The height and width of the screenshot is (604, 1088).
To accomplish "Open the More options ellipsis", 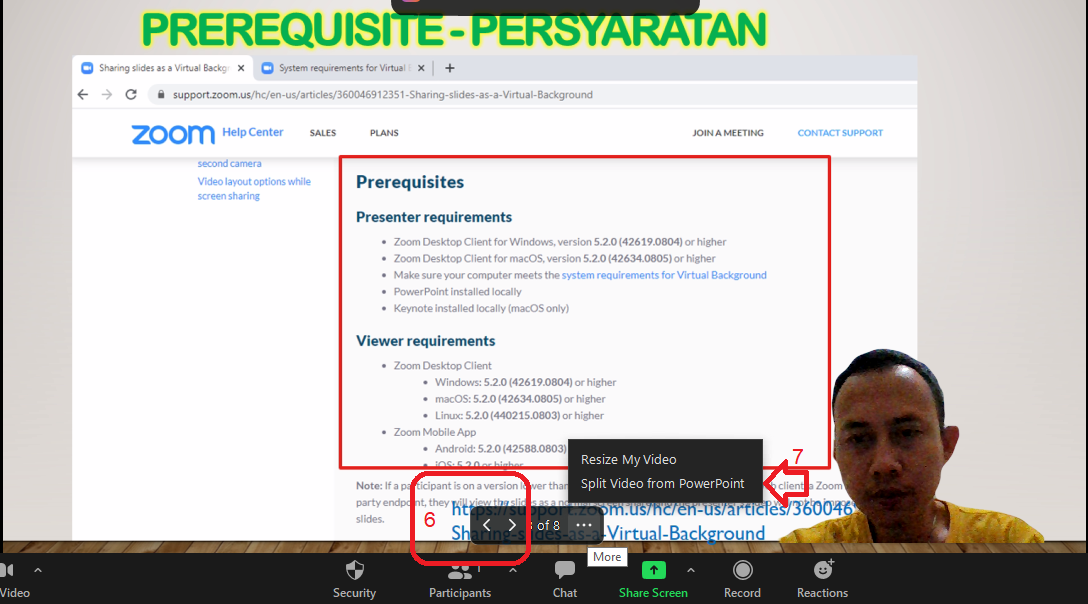I will coord(584,526).
